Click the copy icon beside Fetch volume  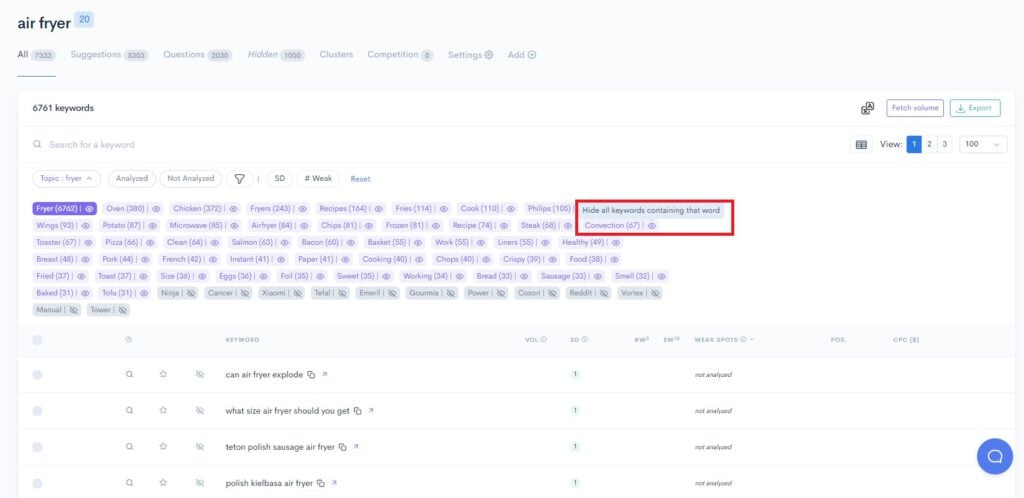868,108
